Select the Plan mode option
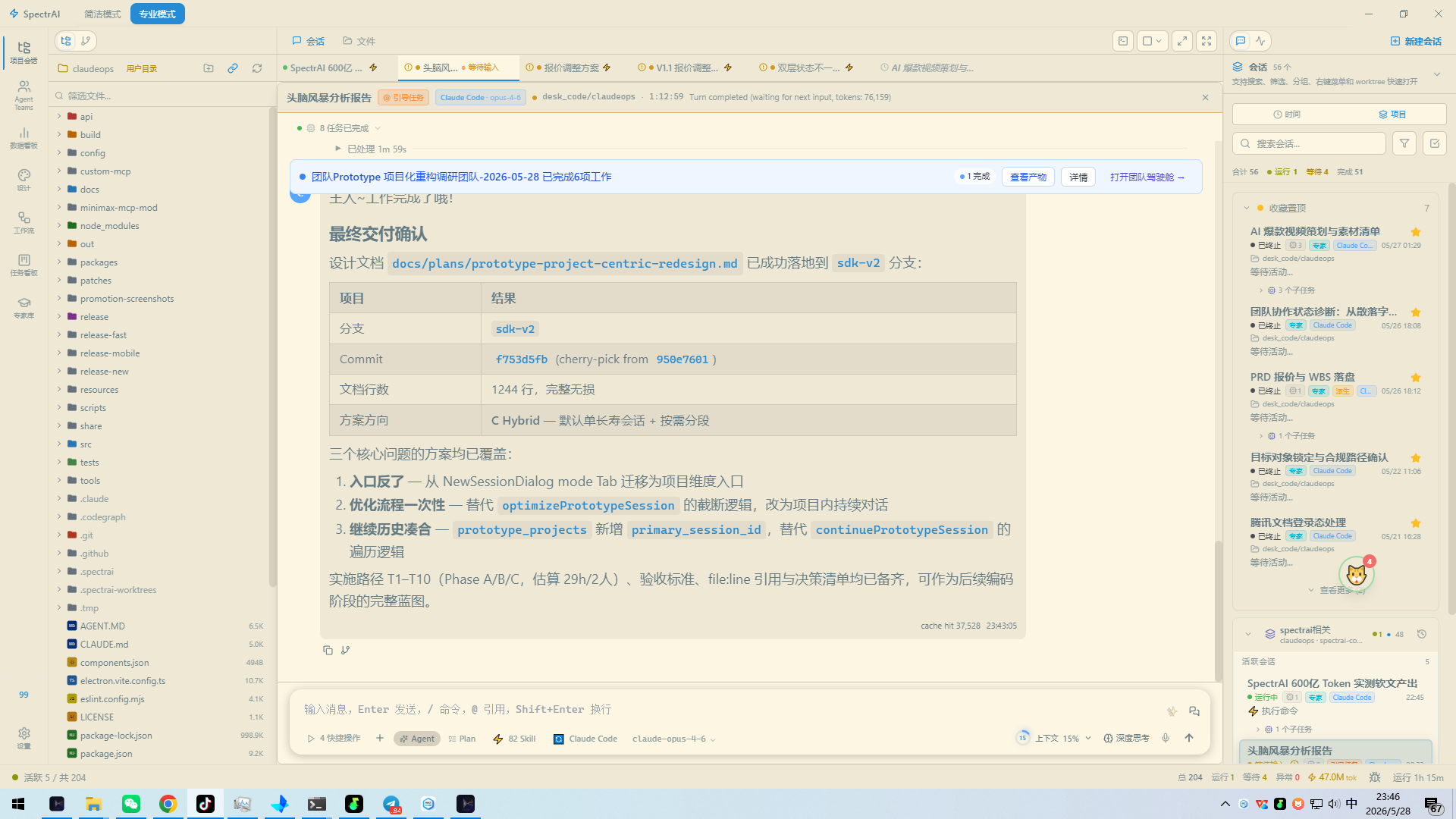 click(462, 739)
